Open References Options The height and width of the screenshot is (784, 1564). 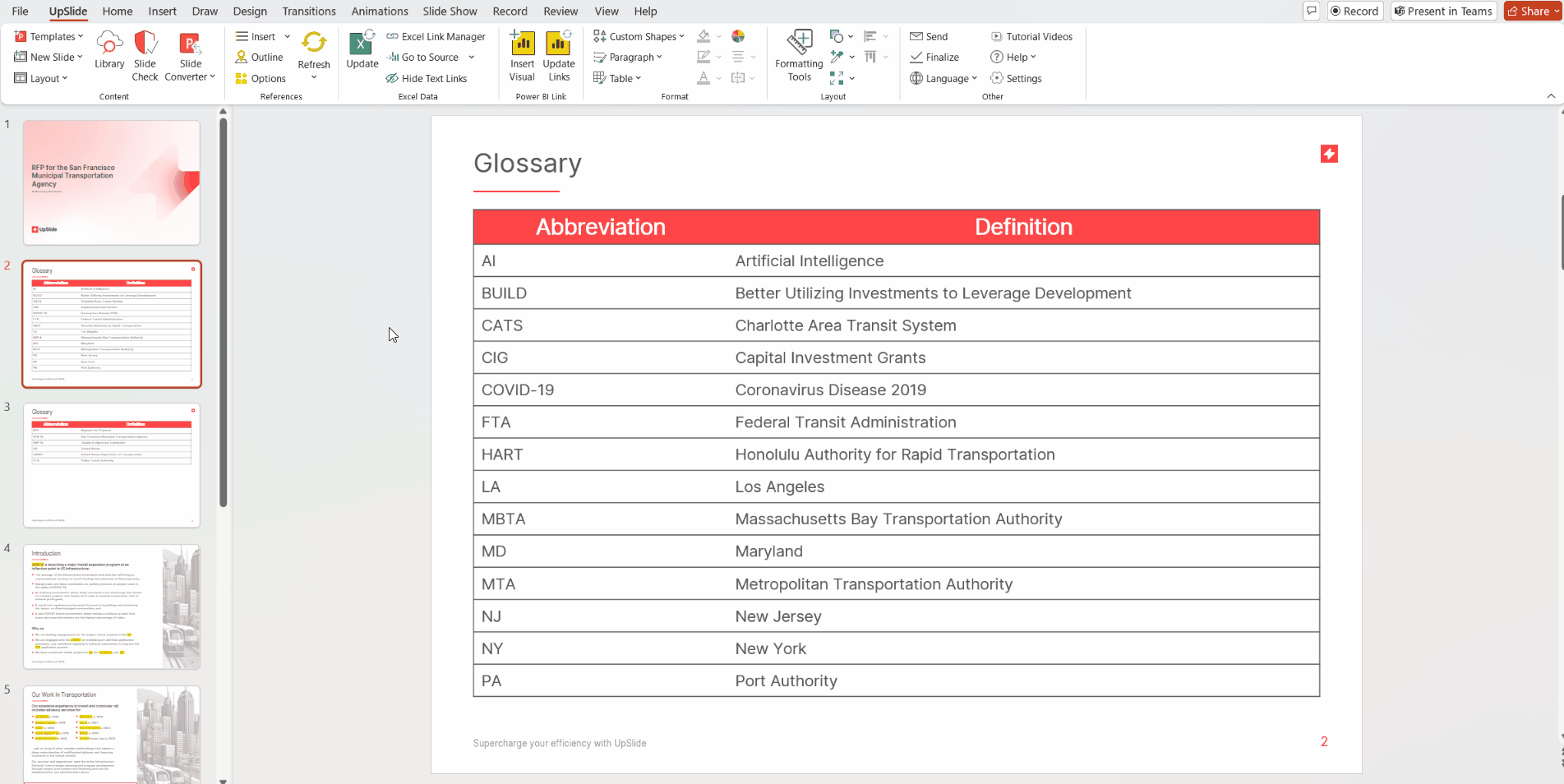point(261,78)
